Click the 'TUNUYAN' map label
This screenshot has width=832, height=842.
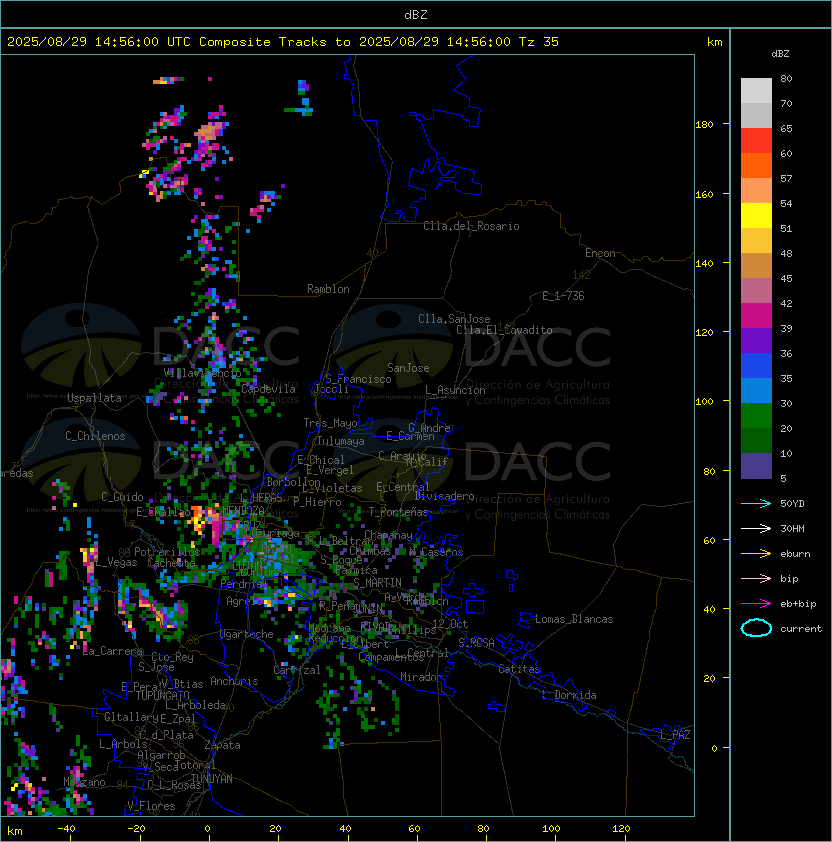click(x=212, y=778)
